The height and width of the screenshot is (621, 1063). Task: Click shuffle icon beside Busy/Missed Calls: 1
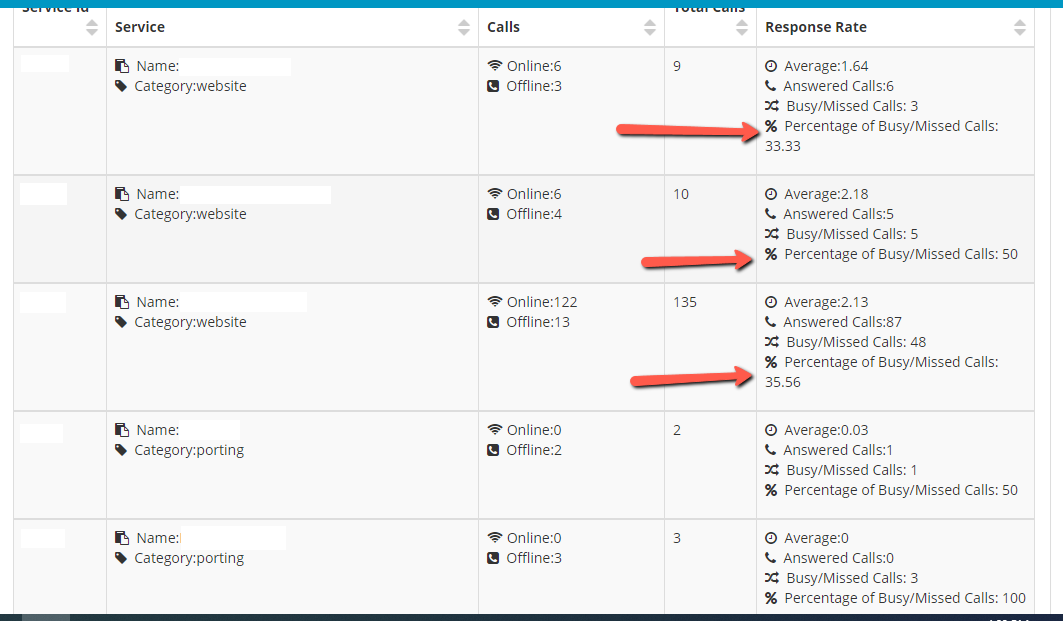[771, 470]
